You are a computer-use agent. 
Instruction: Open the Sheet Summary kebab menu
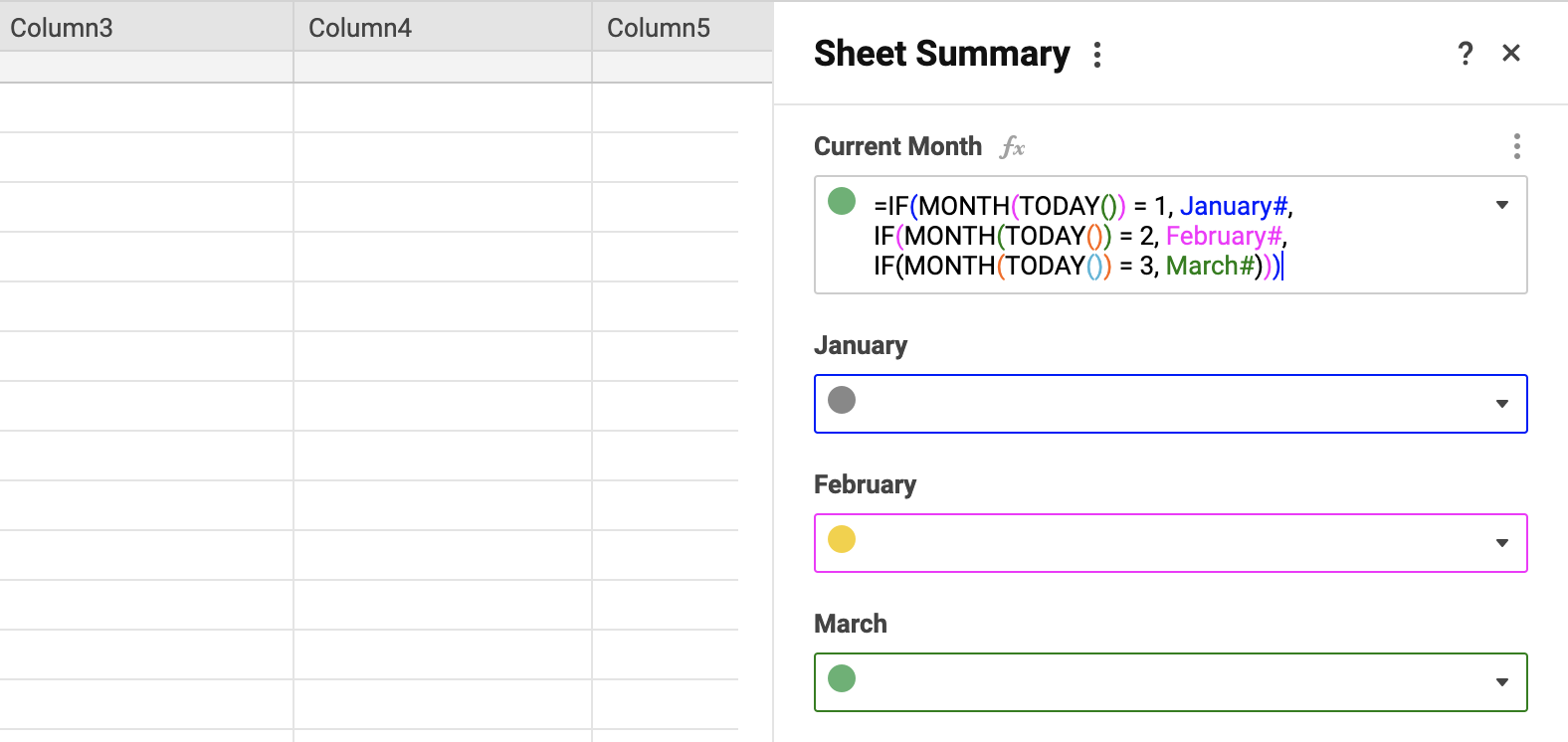coord(1097,55)
